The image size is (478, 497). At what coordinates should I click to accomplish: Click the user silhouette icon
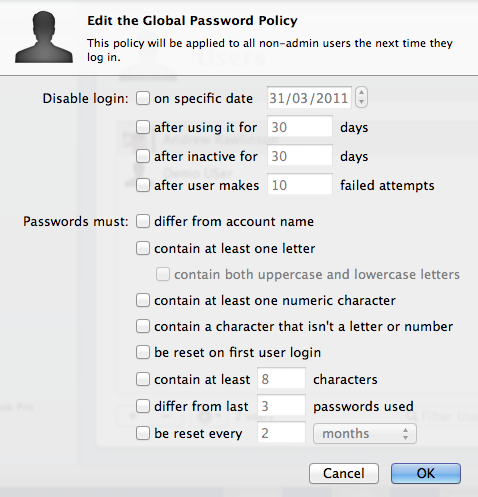click(44, 37)
